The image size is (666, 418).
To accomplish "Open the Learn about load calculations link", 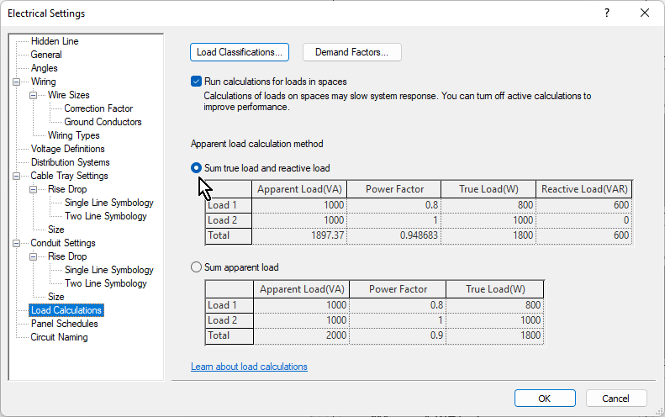I will (x=249, y=367).
